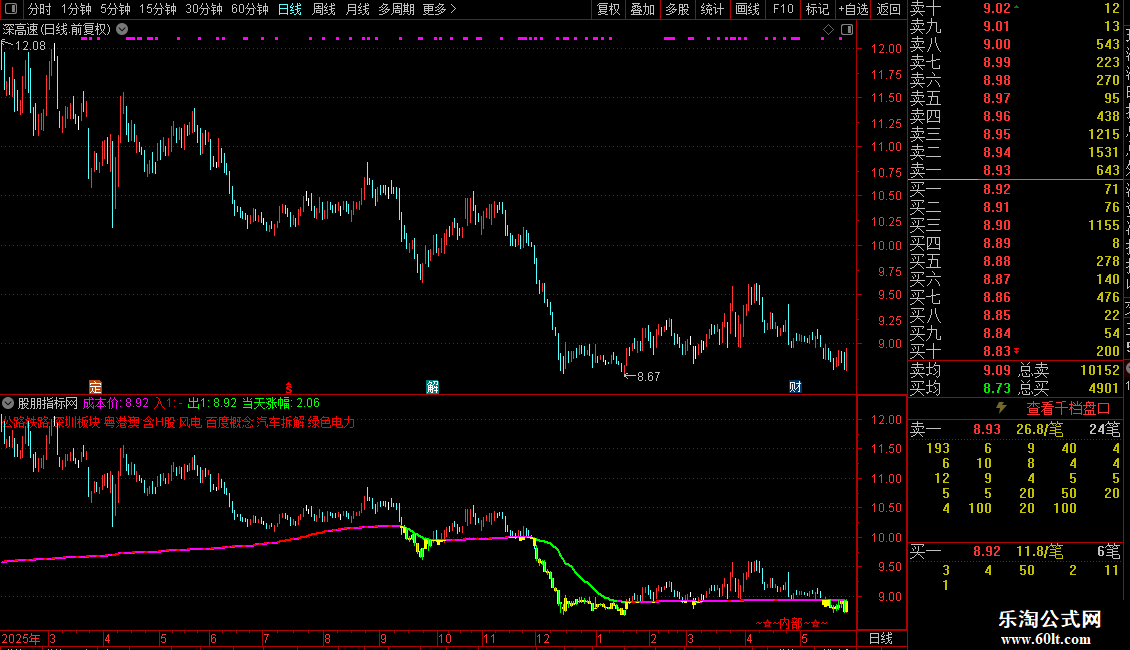This screenshot has height=650, width=1130.
Task: Click 总卖 10152 total value
Action: (x=1099, y=370)
